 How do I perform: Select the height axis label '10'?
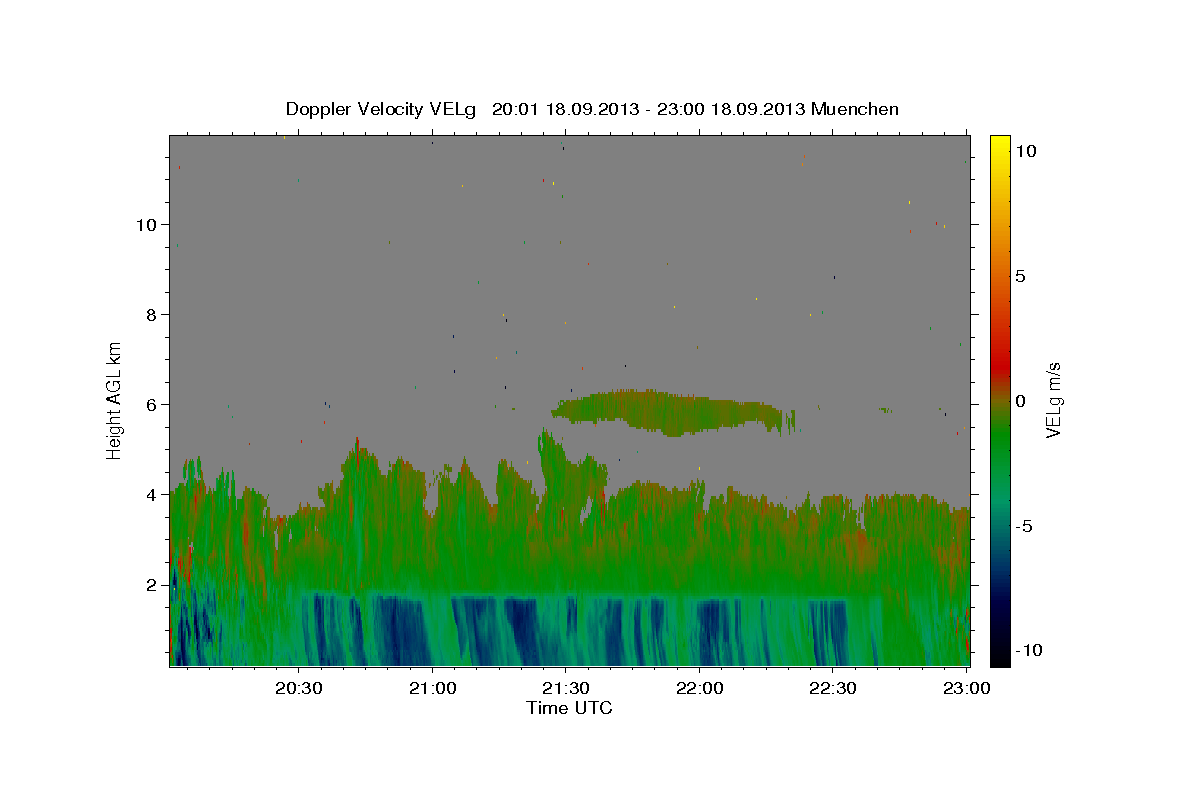[x=146, y=224]
